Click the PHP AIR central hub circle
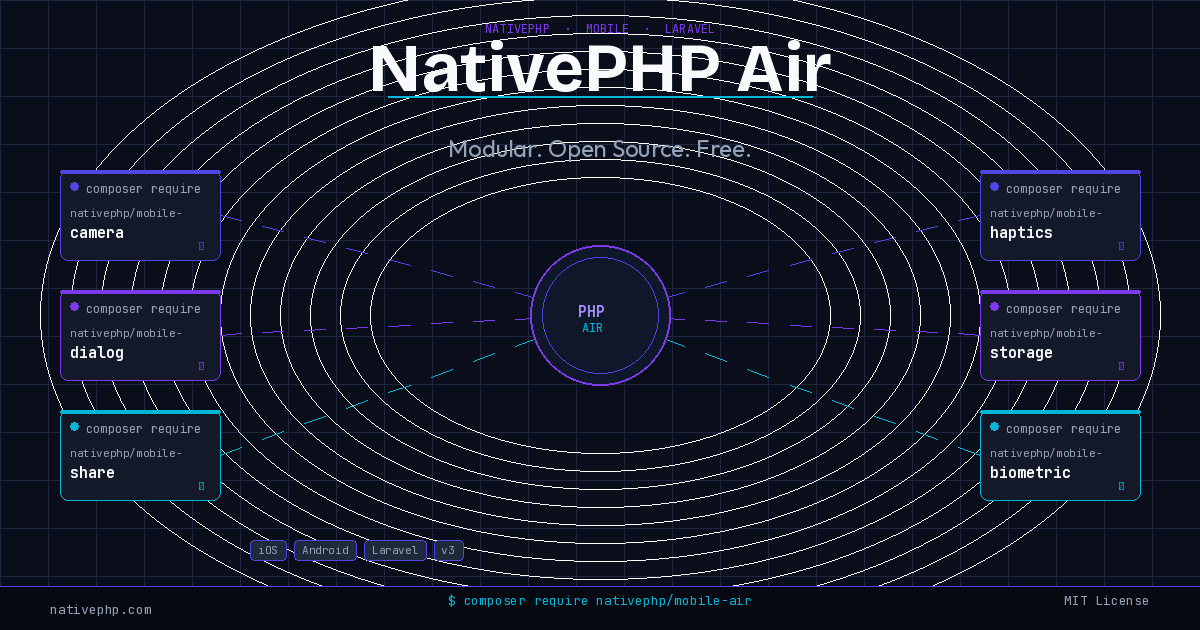Viewport: 1200px width, 630px height. tap(600, 316)
